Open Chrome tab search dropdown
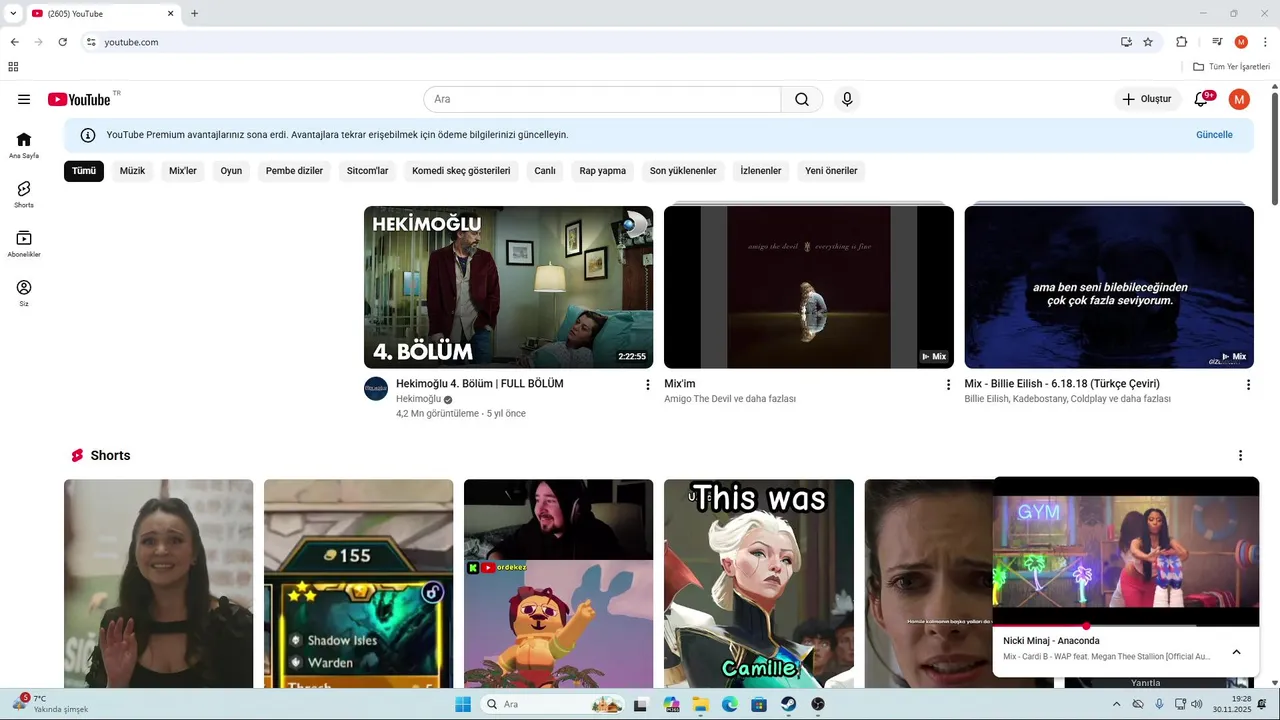 13,14
